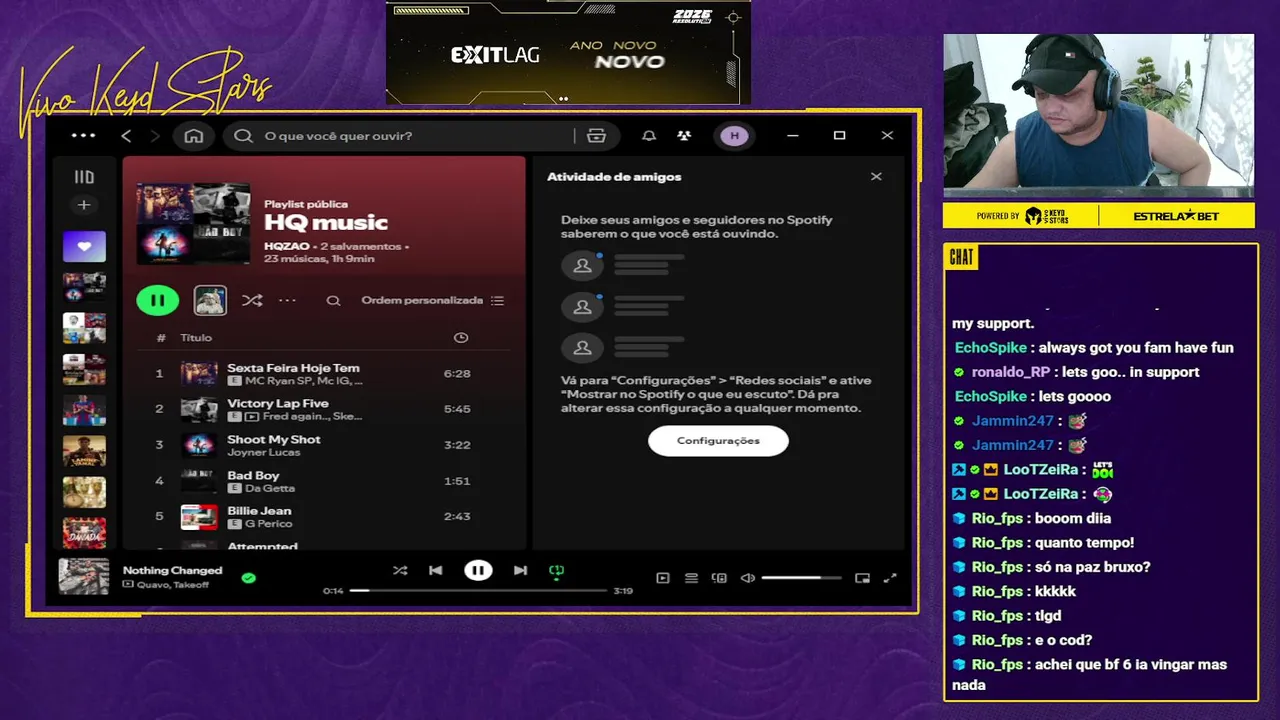Open the profile avatar 'H' menu

(734, 136)
